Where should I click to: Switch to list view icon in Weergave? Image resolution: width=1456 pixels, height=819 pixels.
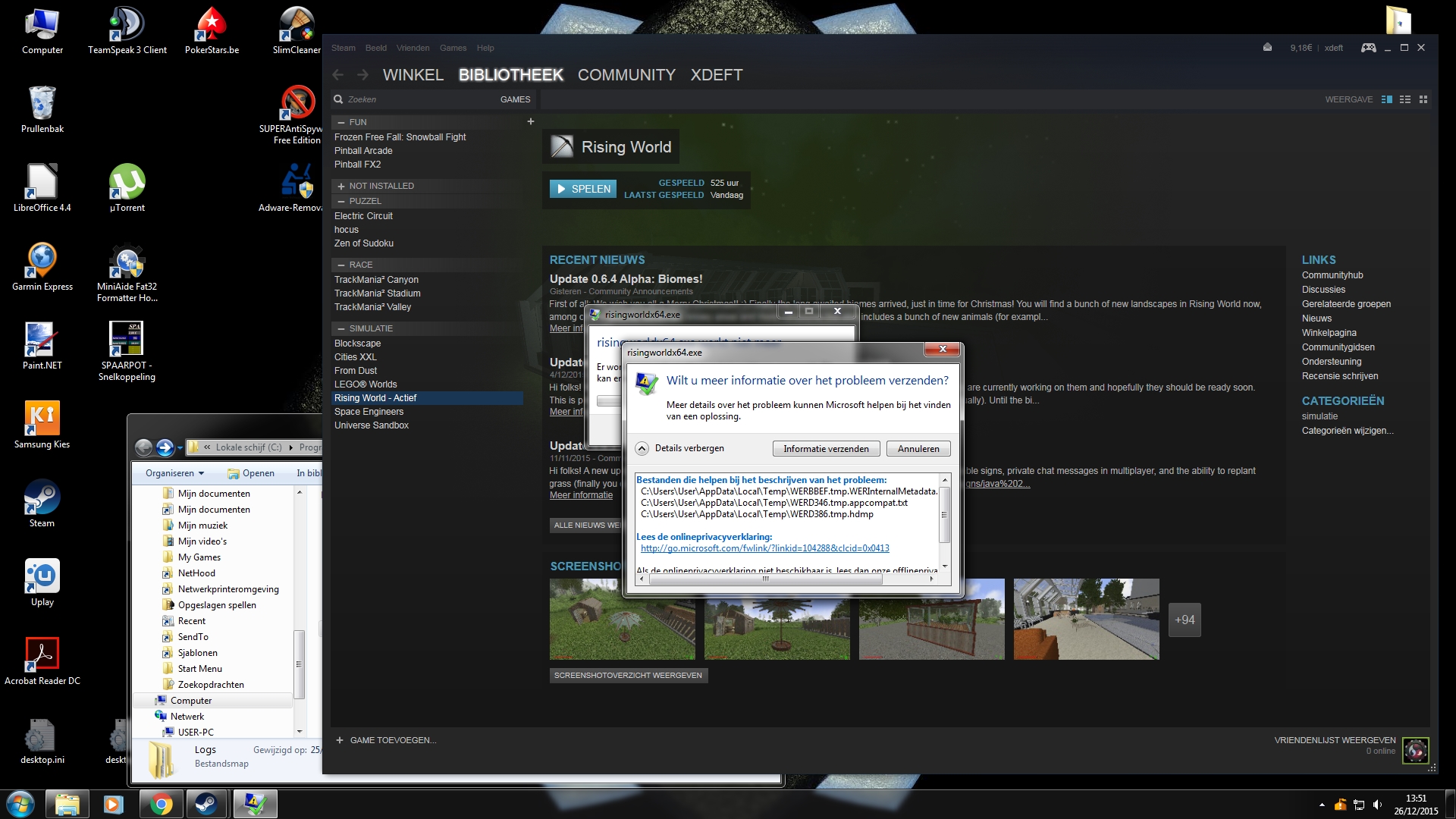[x=1405, y=99]
